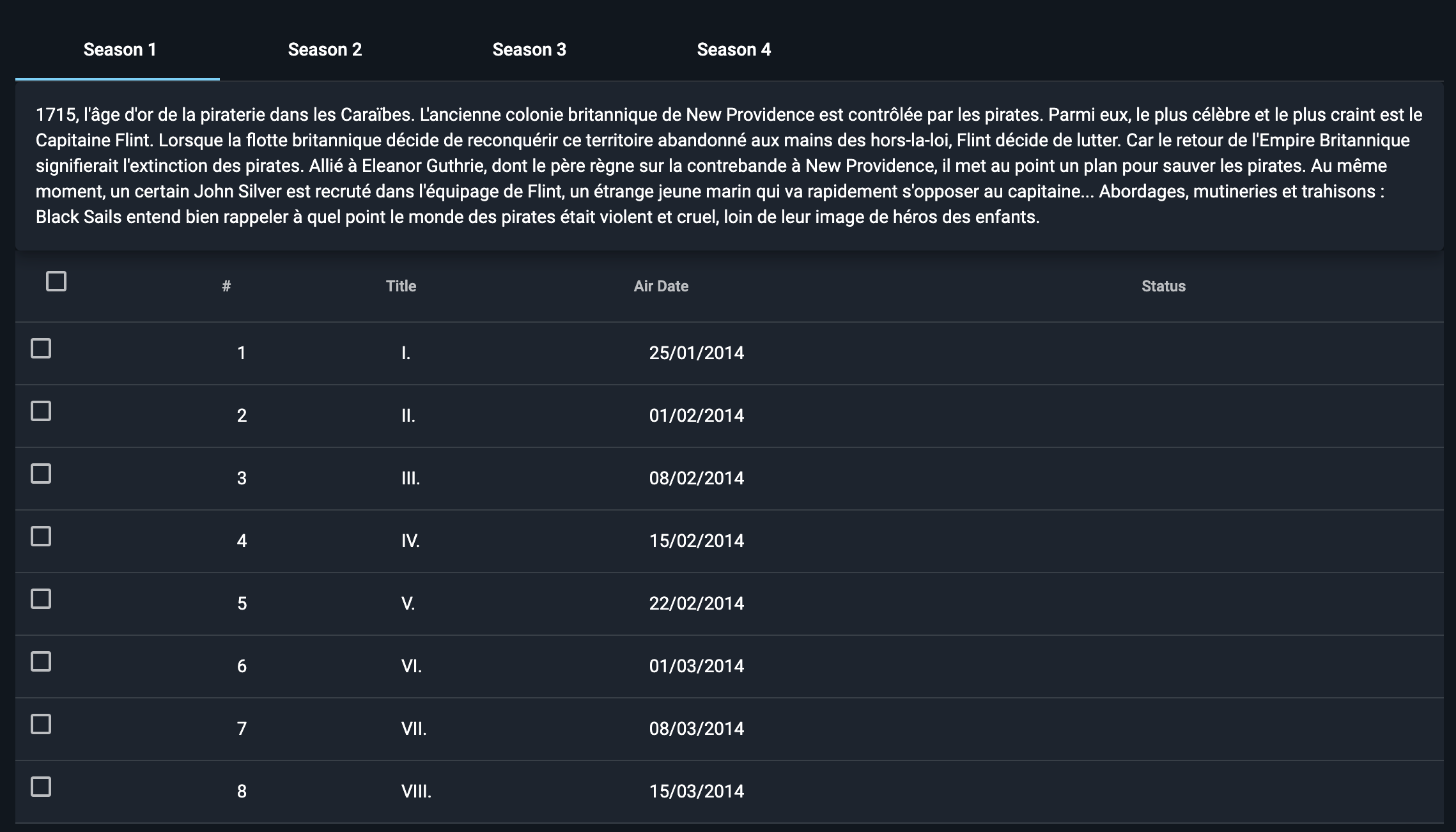Sort episodes by the Title column header
Viewport: 1456px width, 832px height.
pyautogui.click(x=401, y=286)
